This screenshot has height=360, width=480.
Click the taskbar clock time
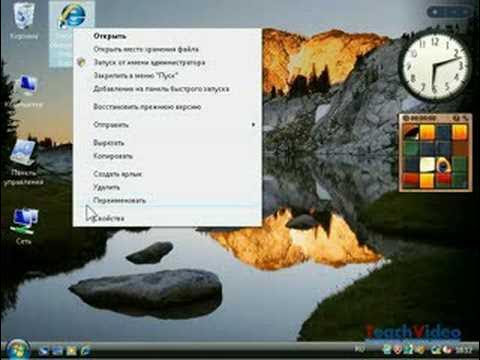click(464, 350)
